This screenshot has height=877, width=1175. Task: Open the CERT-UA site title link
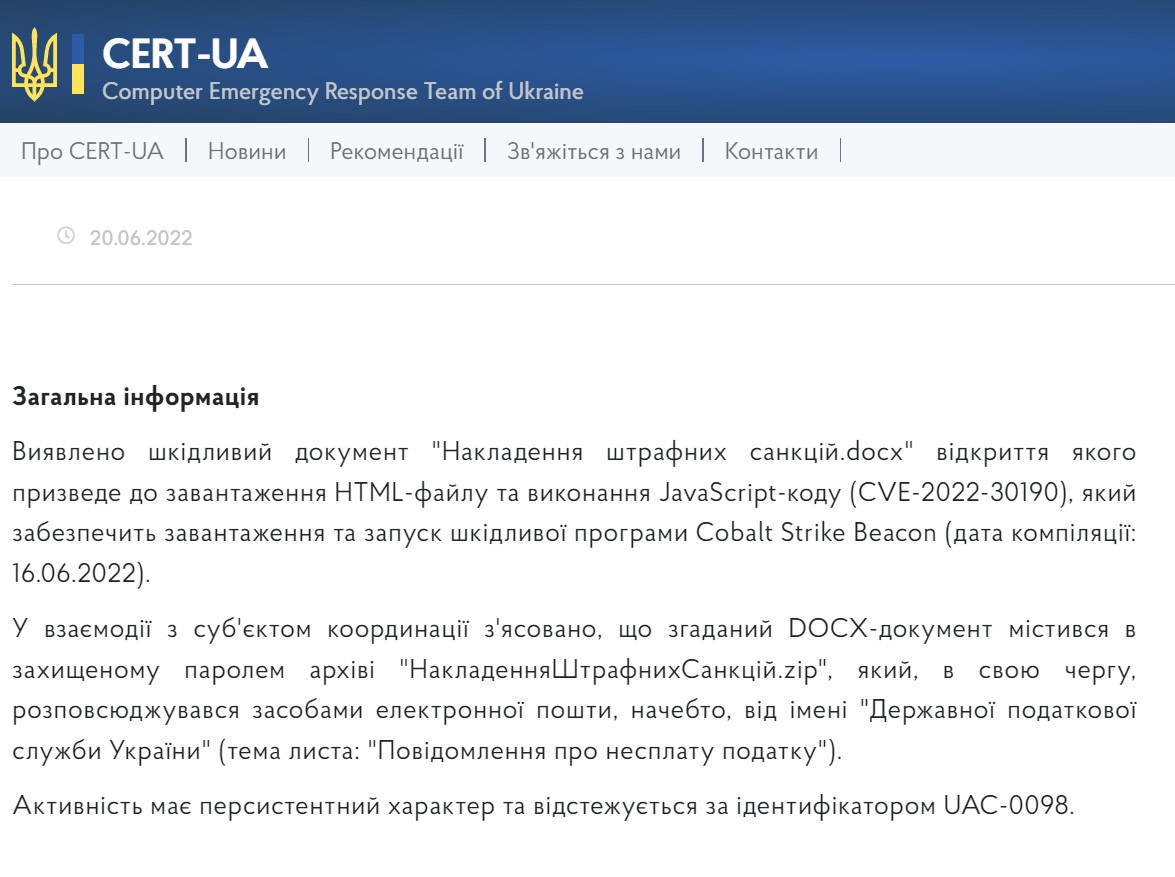185,53
